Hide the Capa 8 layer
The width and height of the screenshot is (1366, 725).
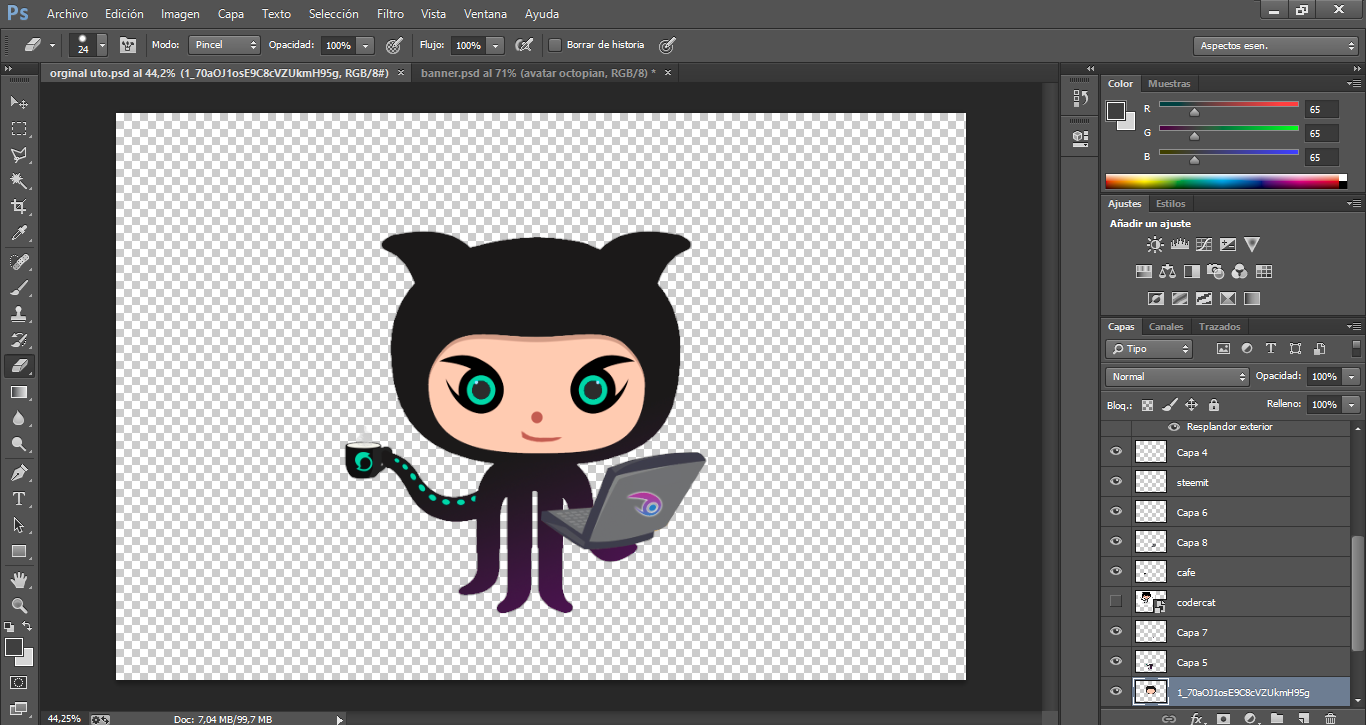coord(1116,542)
